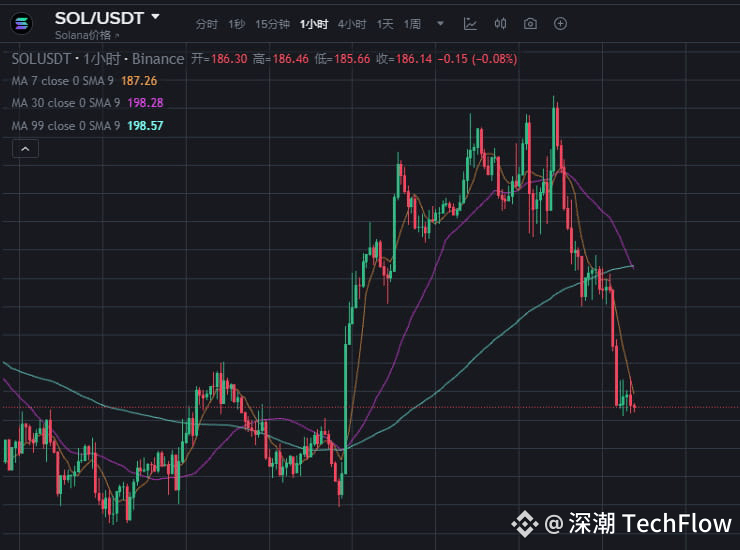Switch to the 1天 timeframe
The image size is (740, 550).
(x=385, y=24)
